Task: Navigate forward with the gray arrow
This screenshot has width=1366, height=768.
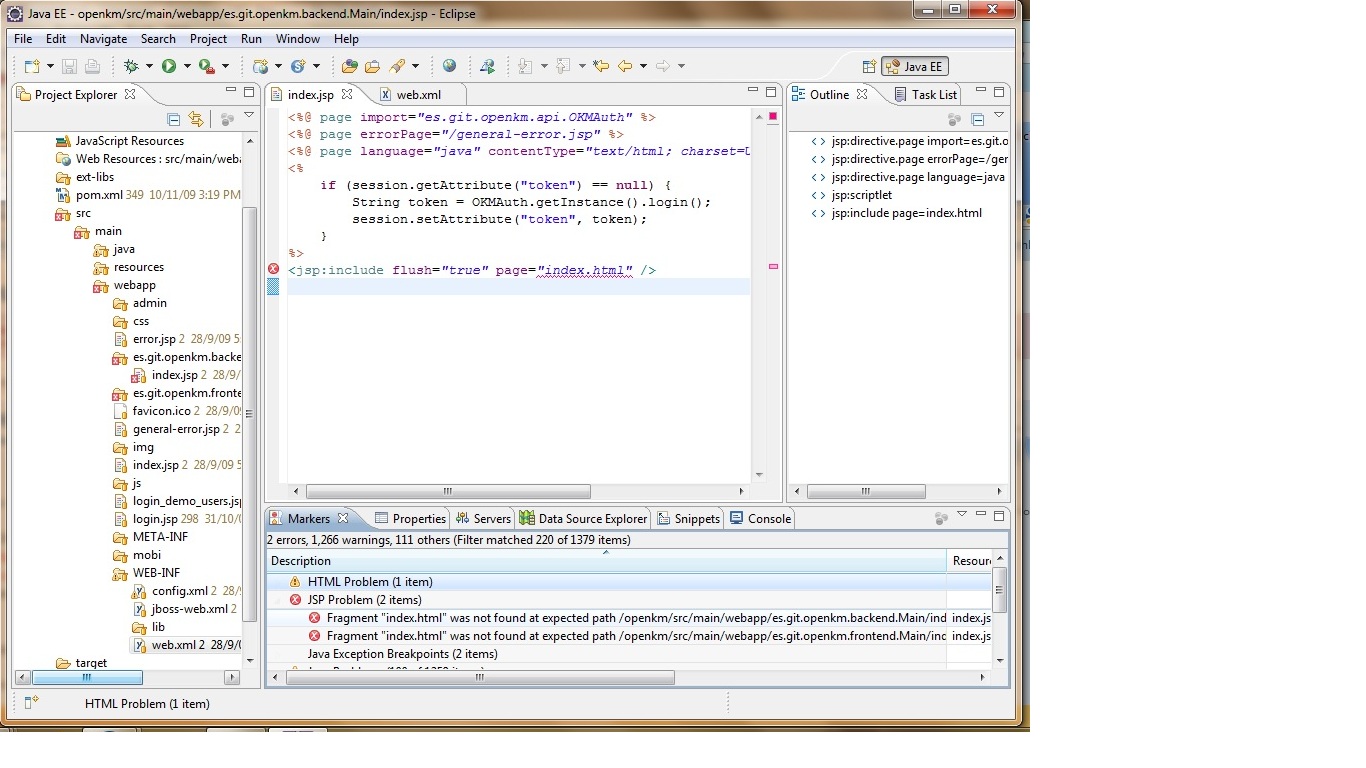Action: coord(662,66)
